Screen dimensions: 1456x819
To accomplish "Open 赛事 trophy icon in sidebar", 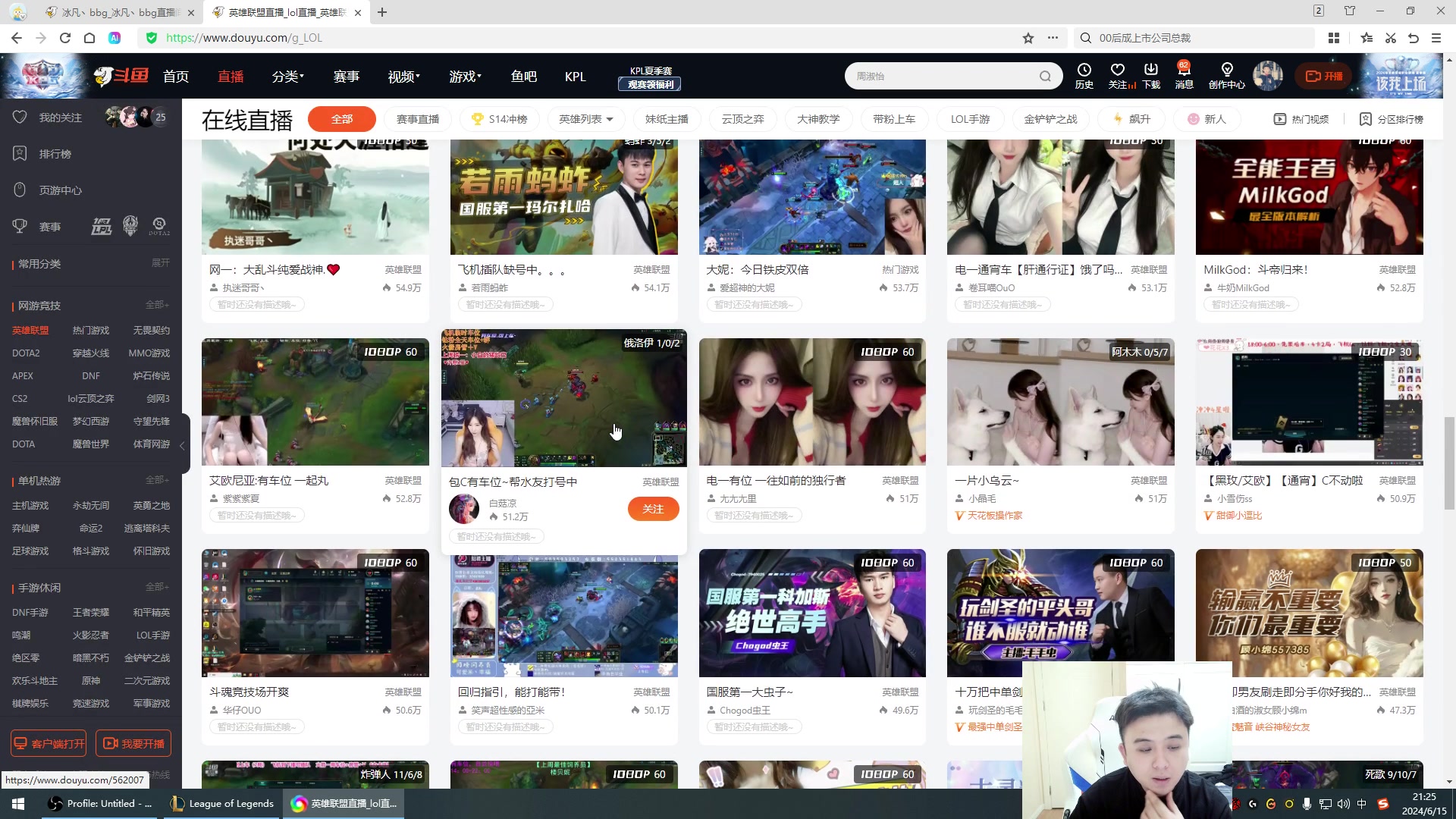I will point(20,226).
